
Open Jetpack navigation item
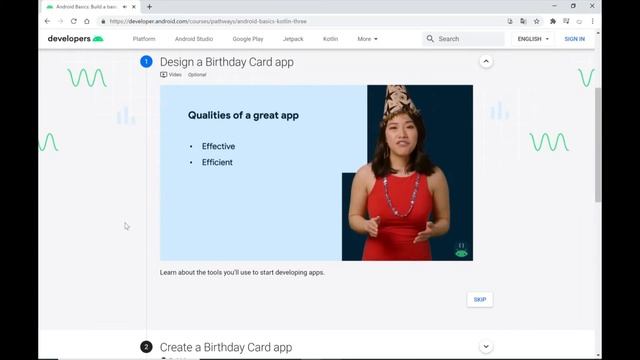point(293,39)
